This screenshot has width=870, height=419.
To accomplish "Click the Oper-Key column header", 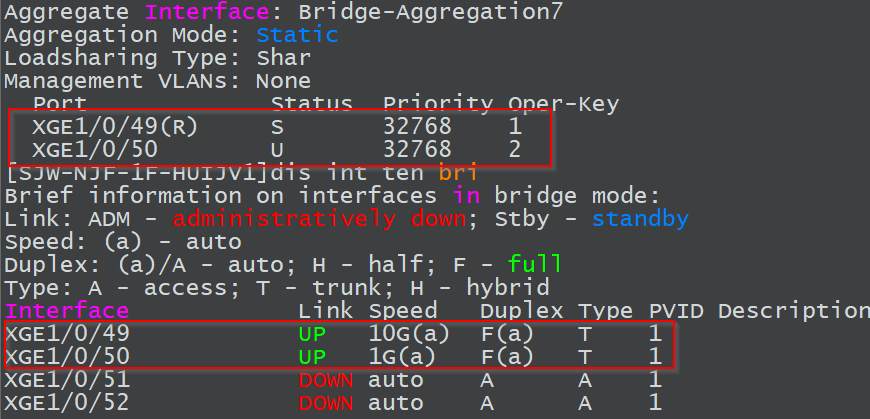I will [x=563, y=103].
